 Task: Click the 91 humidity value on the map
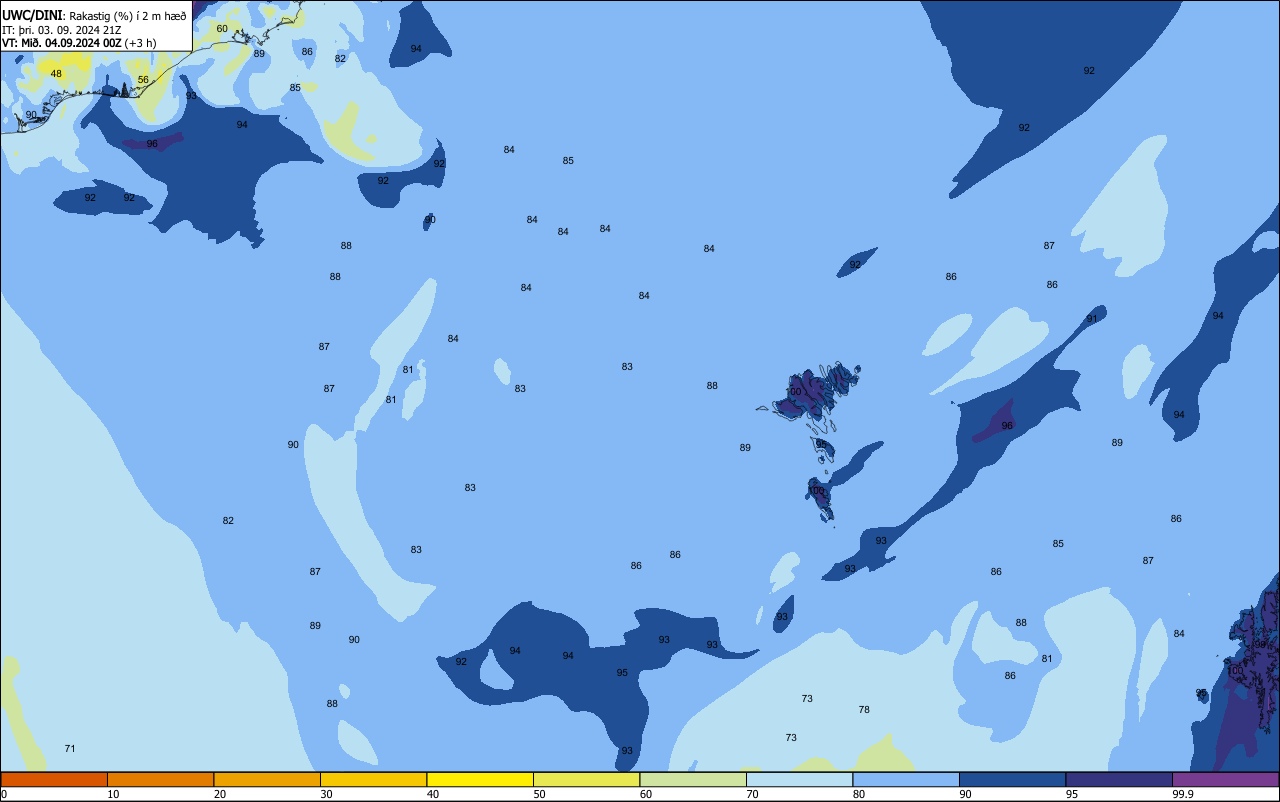point(1092,319)
